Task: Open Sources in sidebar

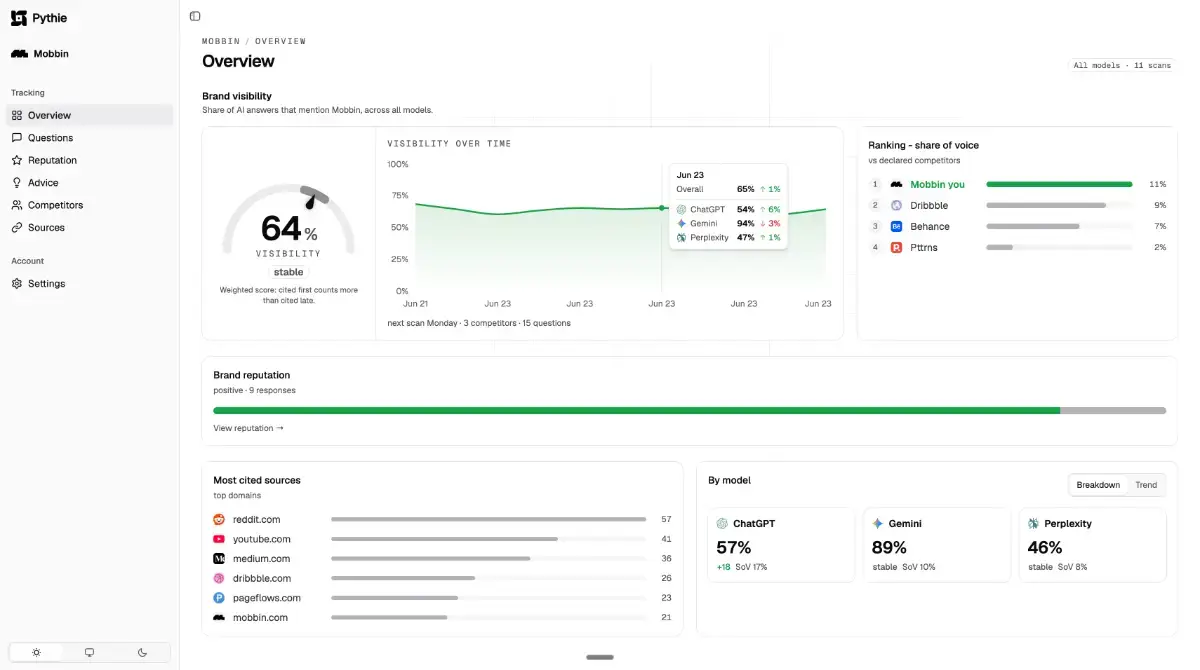Action: point(90,228)
